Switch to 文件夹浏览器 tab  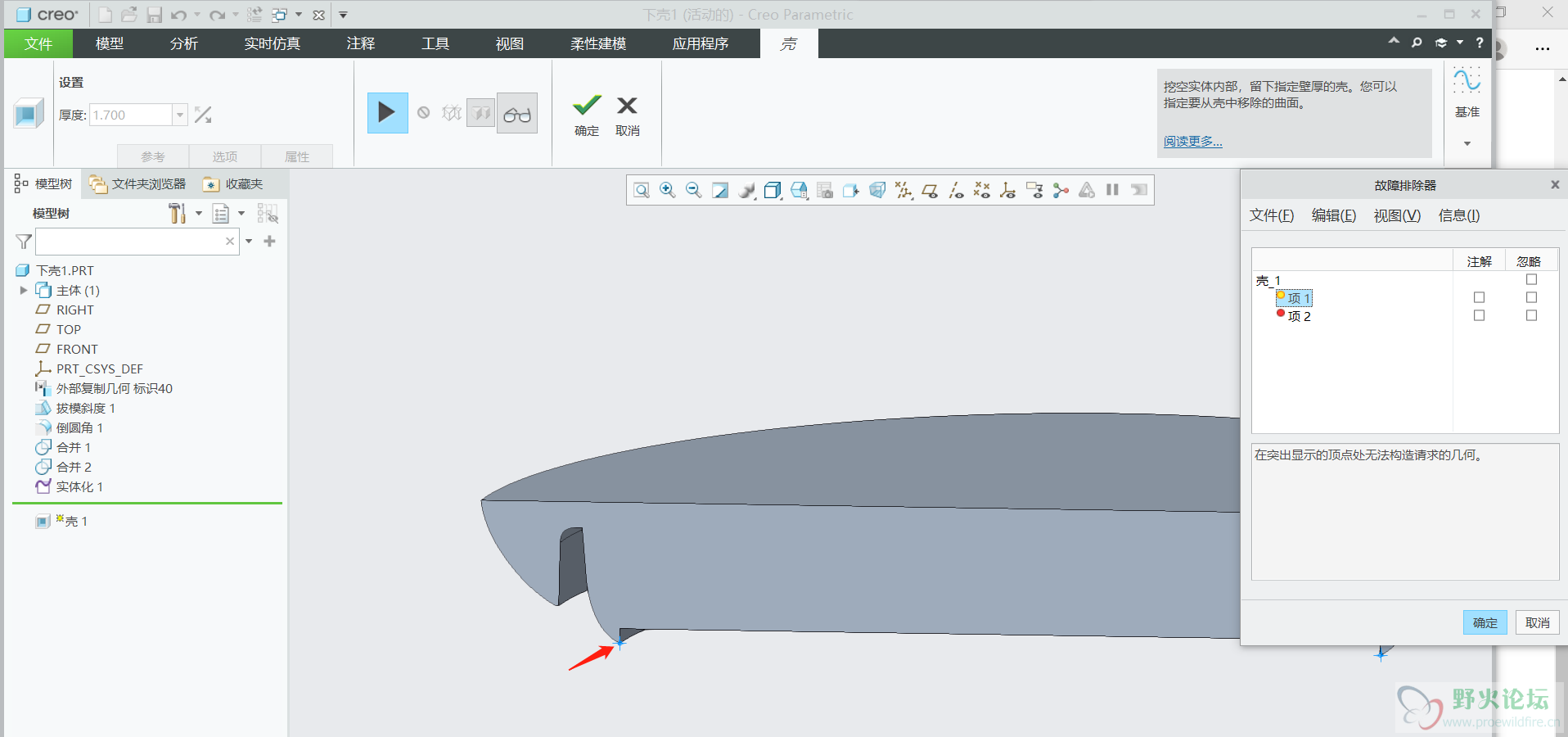(x=138, y=184)
